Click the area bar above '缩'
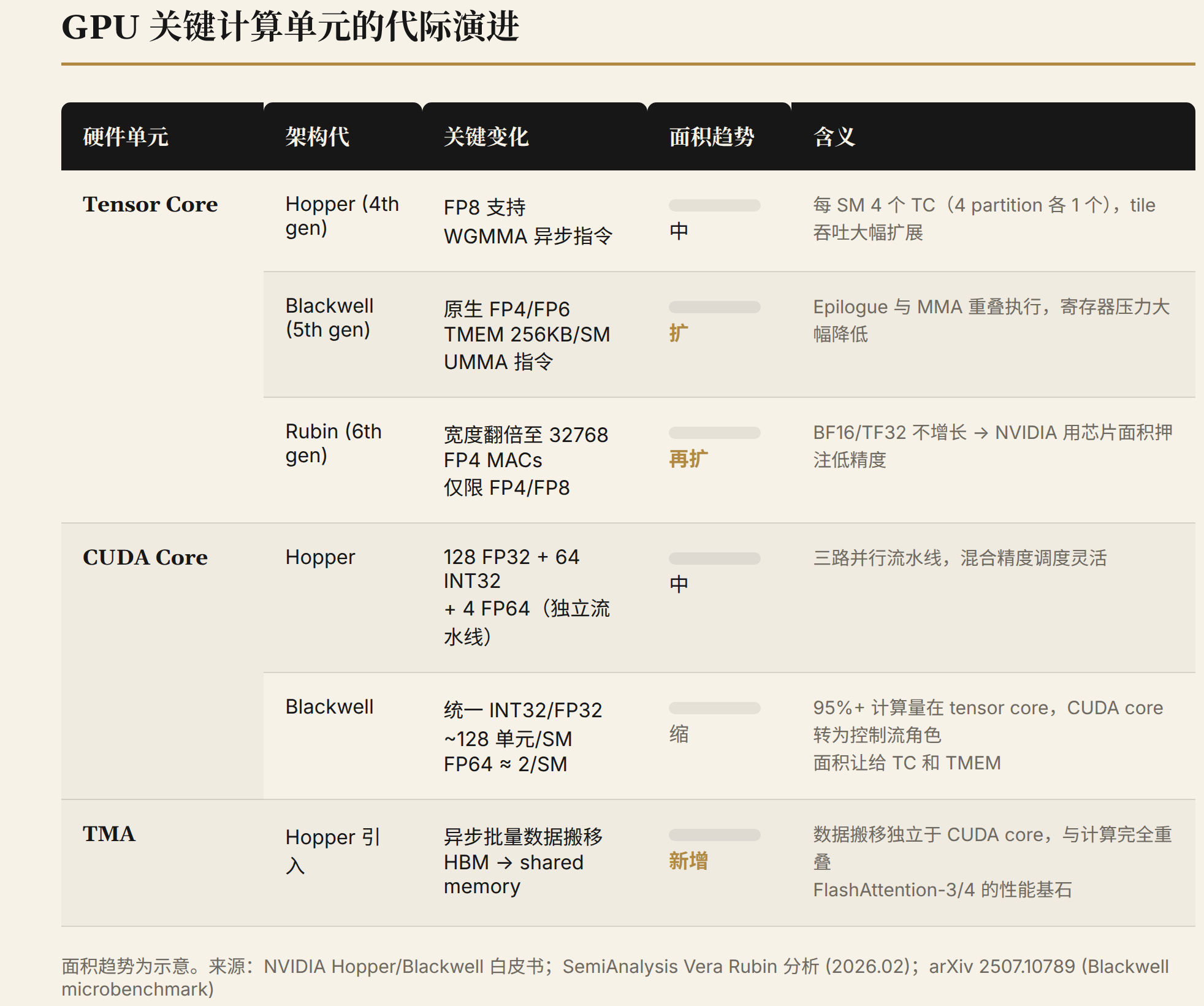The height and width of the screenshot is (1006, 1204). point(715,708)
